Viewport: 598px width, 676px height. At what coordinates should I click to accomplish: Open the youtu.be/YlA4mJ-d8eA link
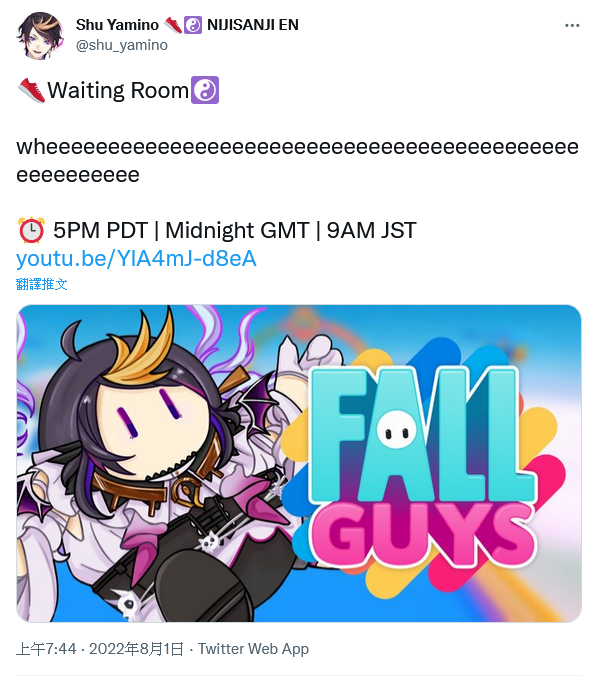pyautogui.click(x=136, y=259)
